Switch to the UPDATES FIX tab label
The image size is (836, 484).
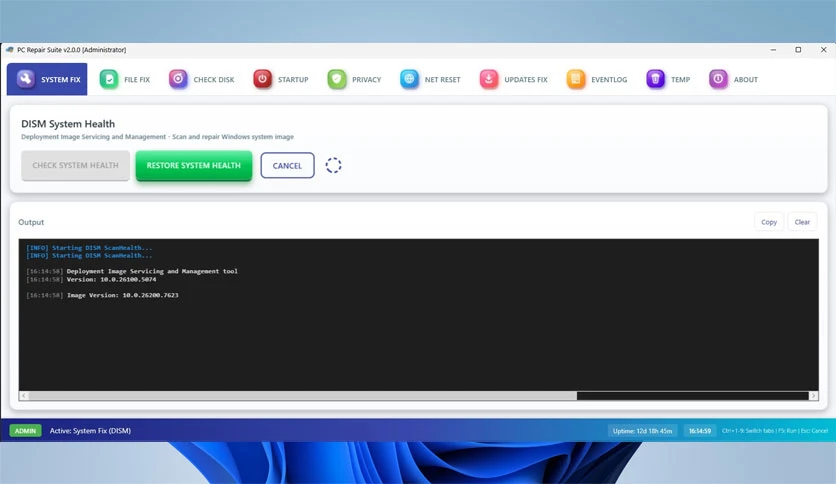pyautogui.click(x=526, y=79)
